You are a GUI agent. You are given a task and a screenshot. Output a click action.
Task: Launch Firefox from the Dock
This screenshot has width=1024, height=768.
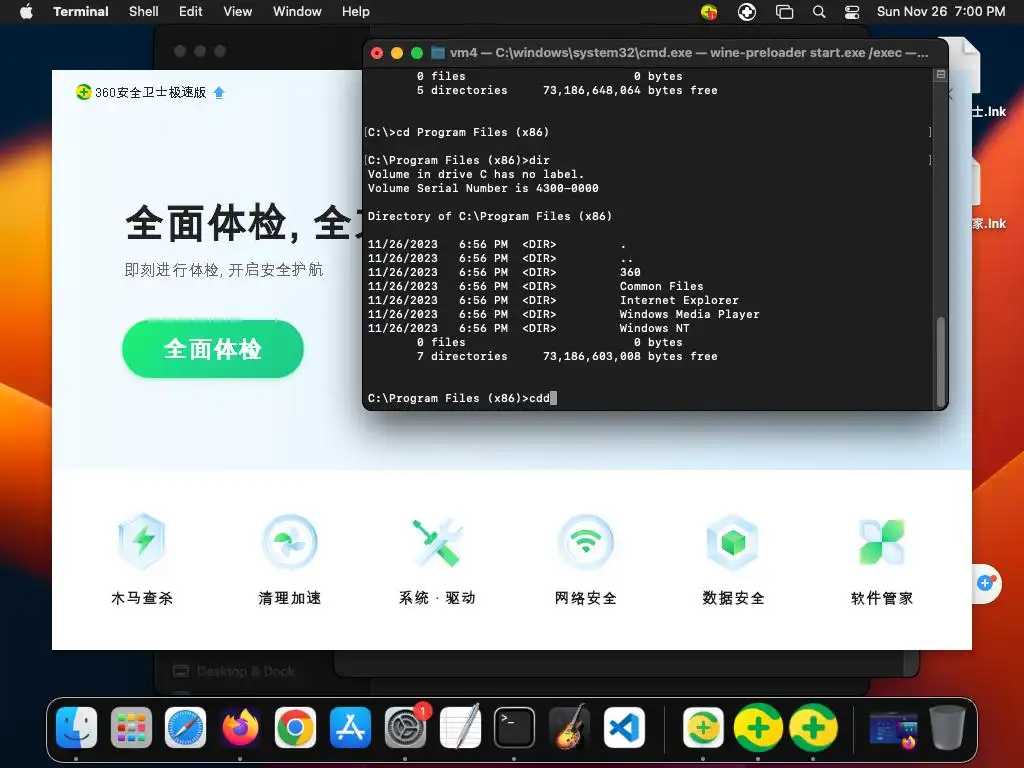[x=240, y=728]
